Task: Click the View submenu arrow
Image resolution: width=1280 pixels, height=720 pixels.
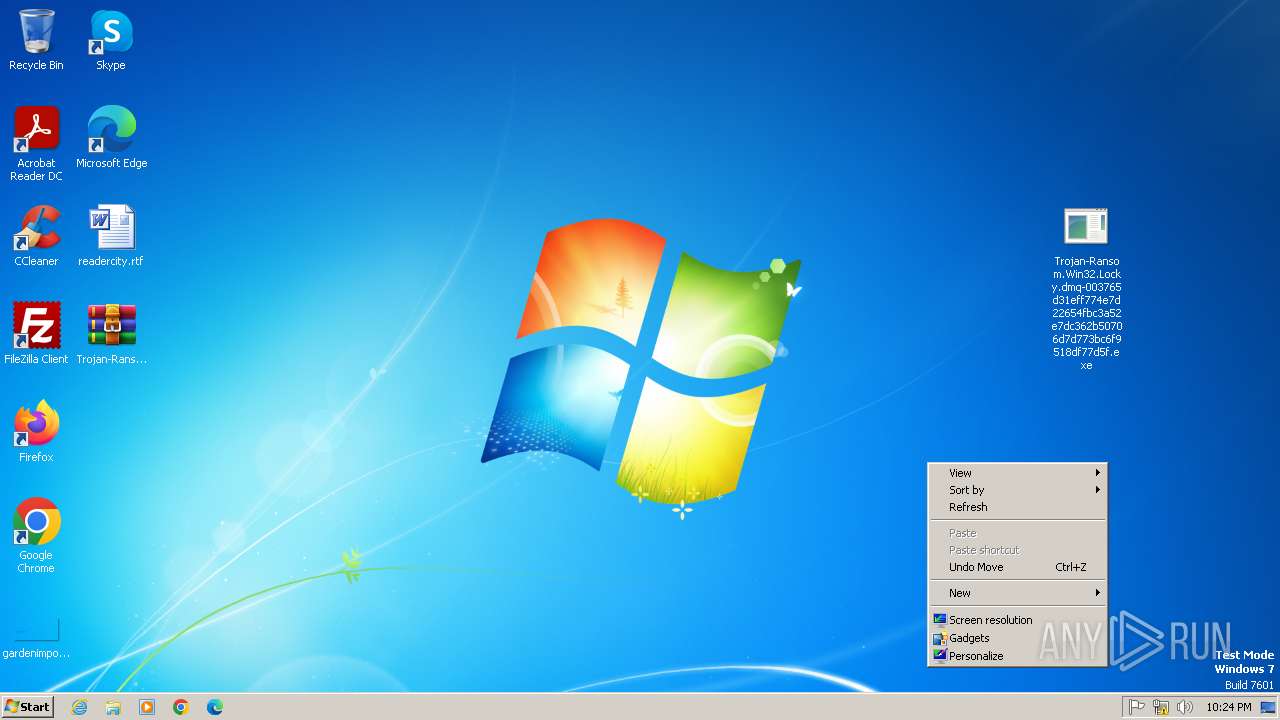Action: tap(1097, 473)
